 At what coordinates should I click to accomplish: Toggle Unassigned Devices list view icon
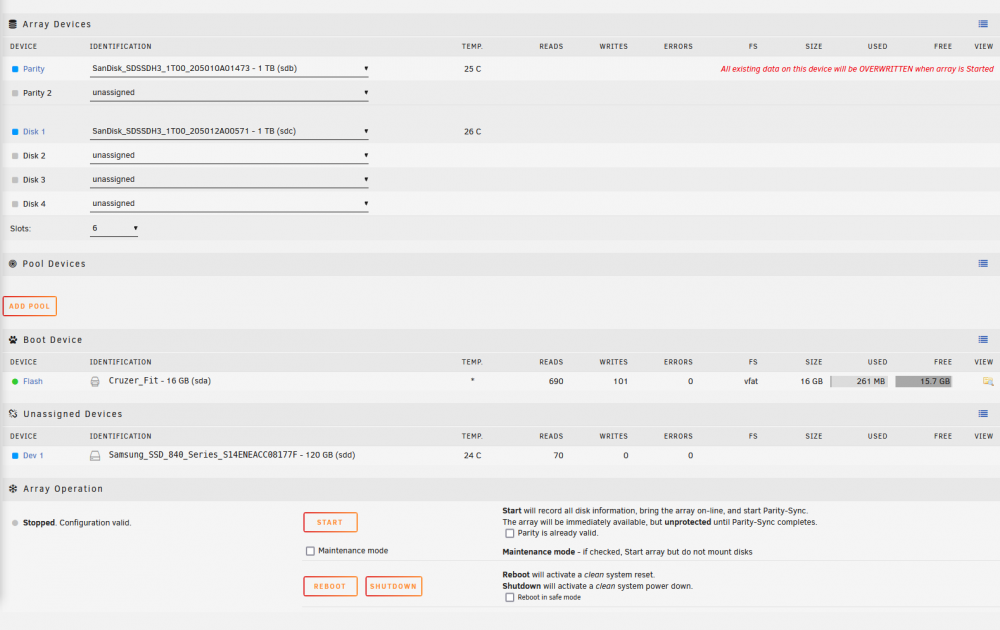pyautogui.click(x=983, y=414)
